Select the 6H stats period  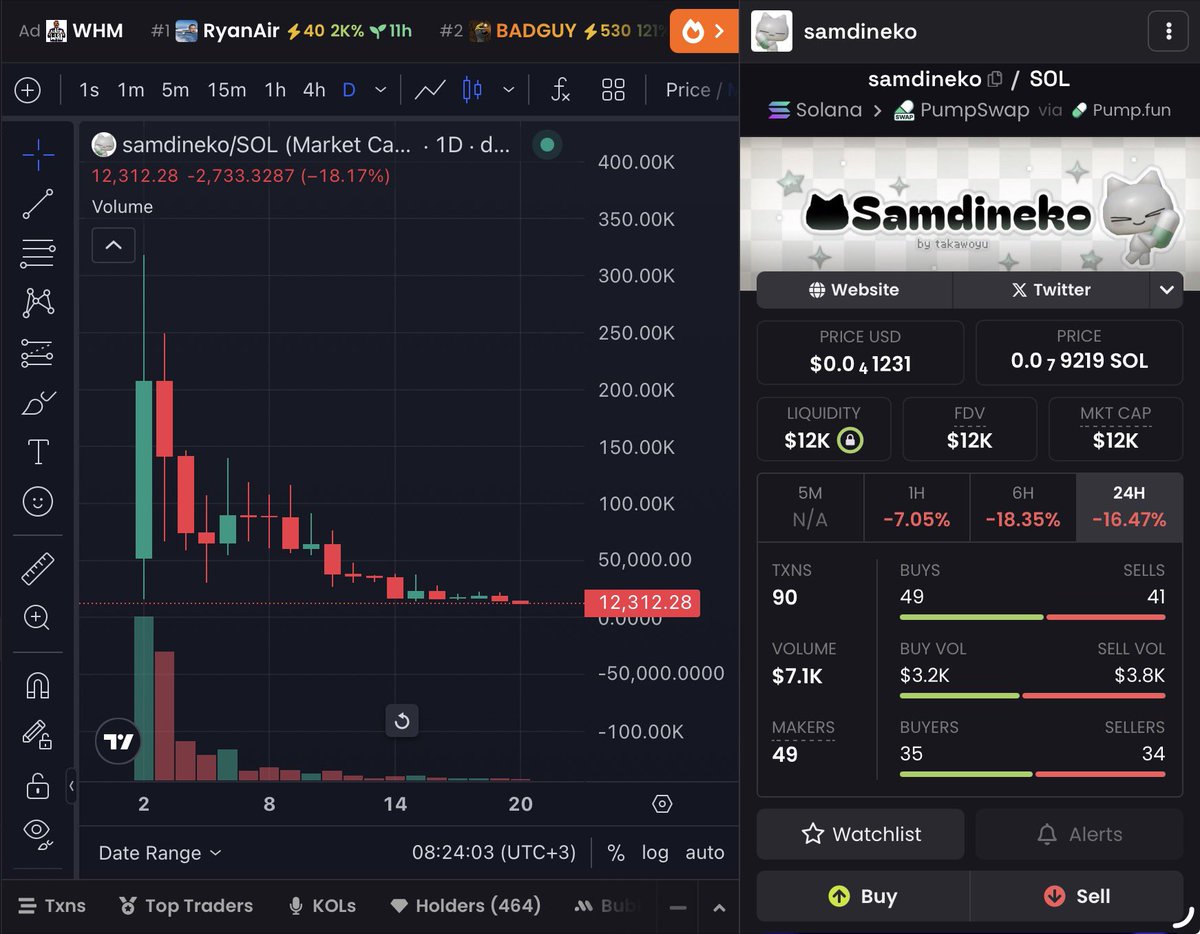pos(1022,507)
